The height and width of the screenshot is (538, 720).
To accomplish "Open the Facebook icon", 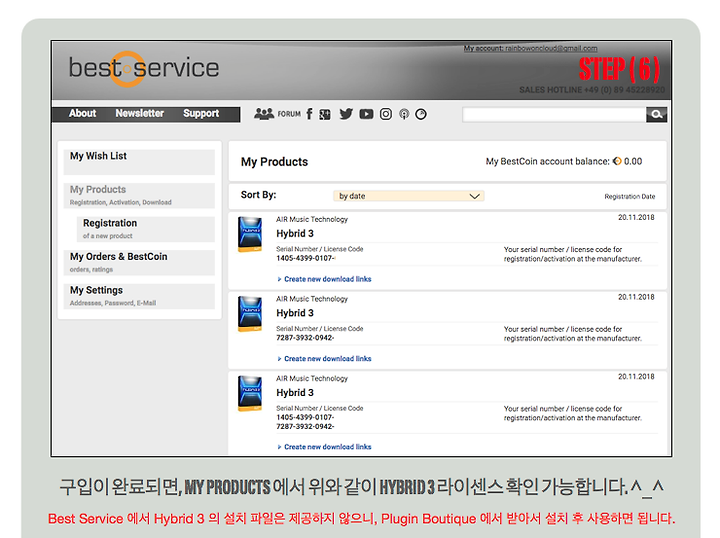I will (x=309, y=114).
